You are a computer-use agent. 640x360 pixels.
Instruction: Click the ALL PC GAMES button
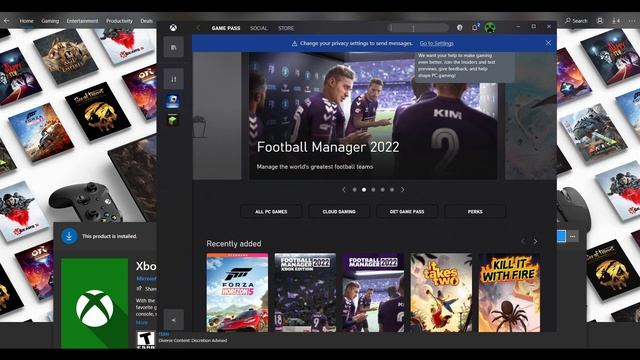[x=271, y=211]
